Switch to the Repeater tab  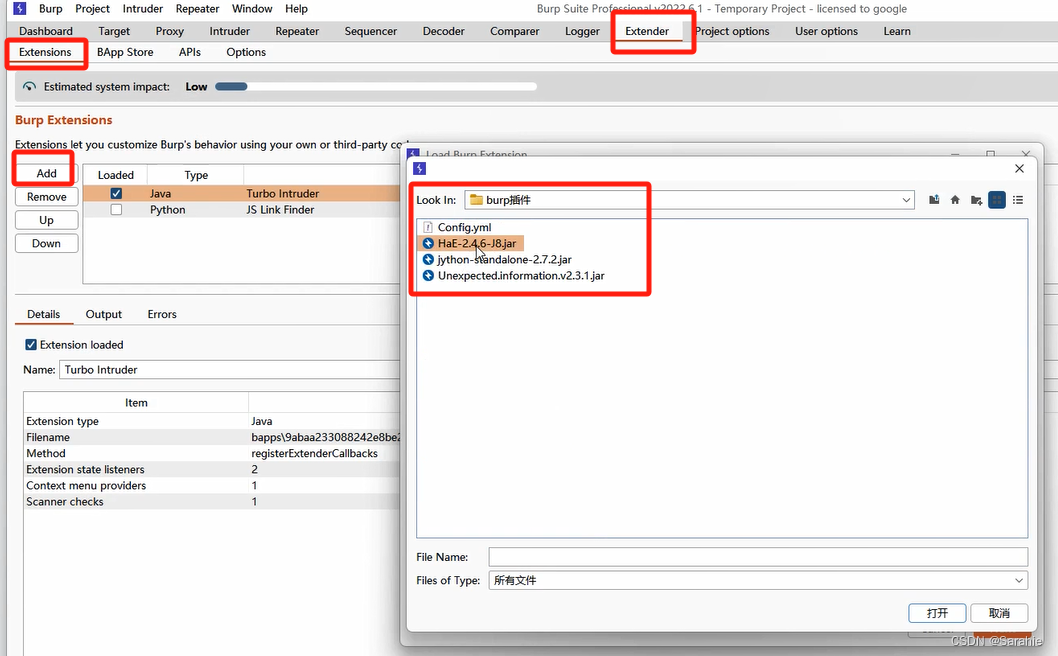(x=297, y=31)
